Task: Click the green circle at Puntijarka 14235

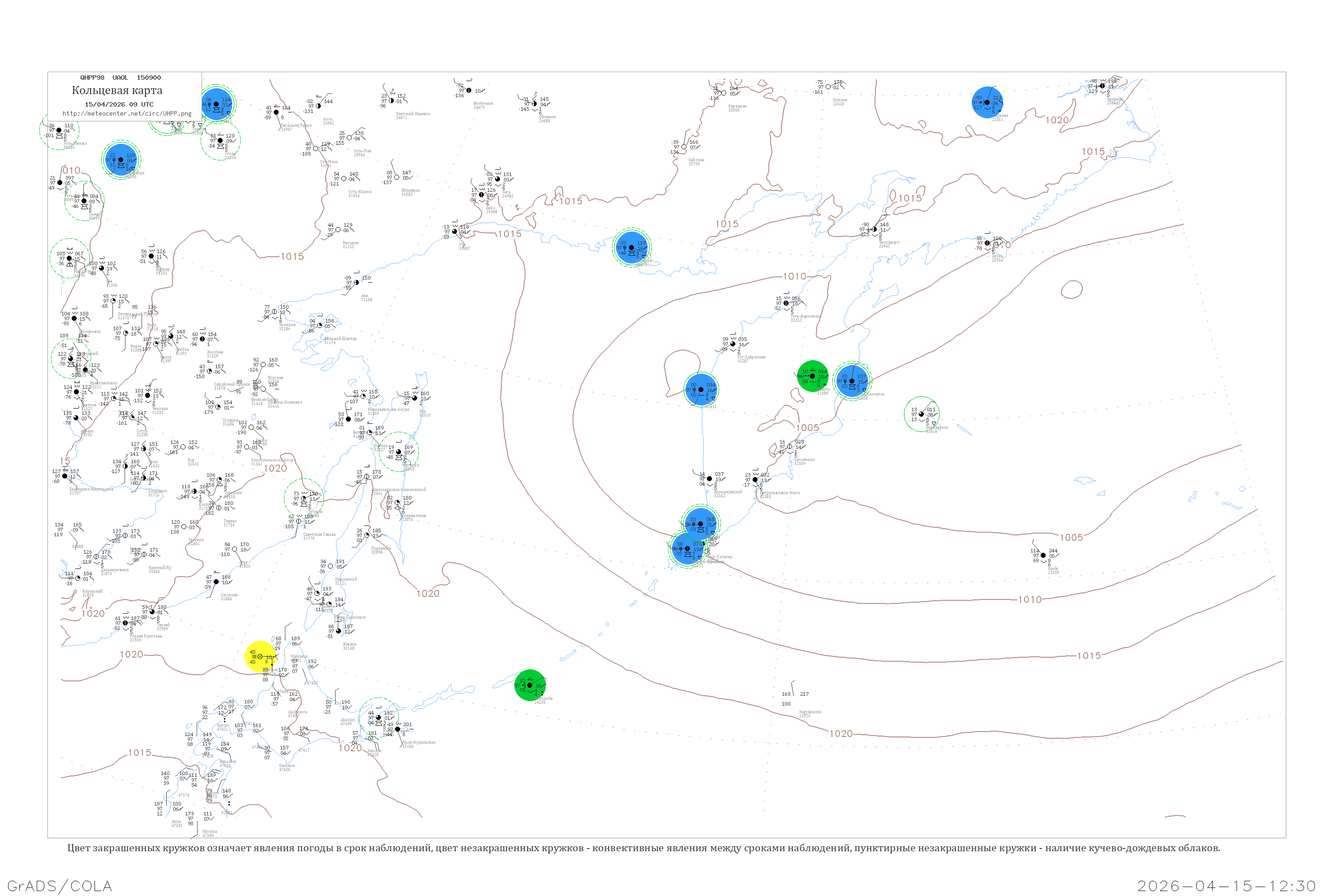Action: click(530, 685)
